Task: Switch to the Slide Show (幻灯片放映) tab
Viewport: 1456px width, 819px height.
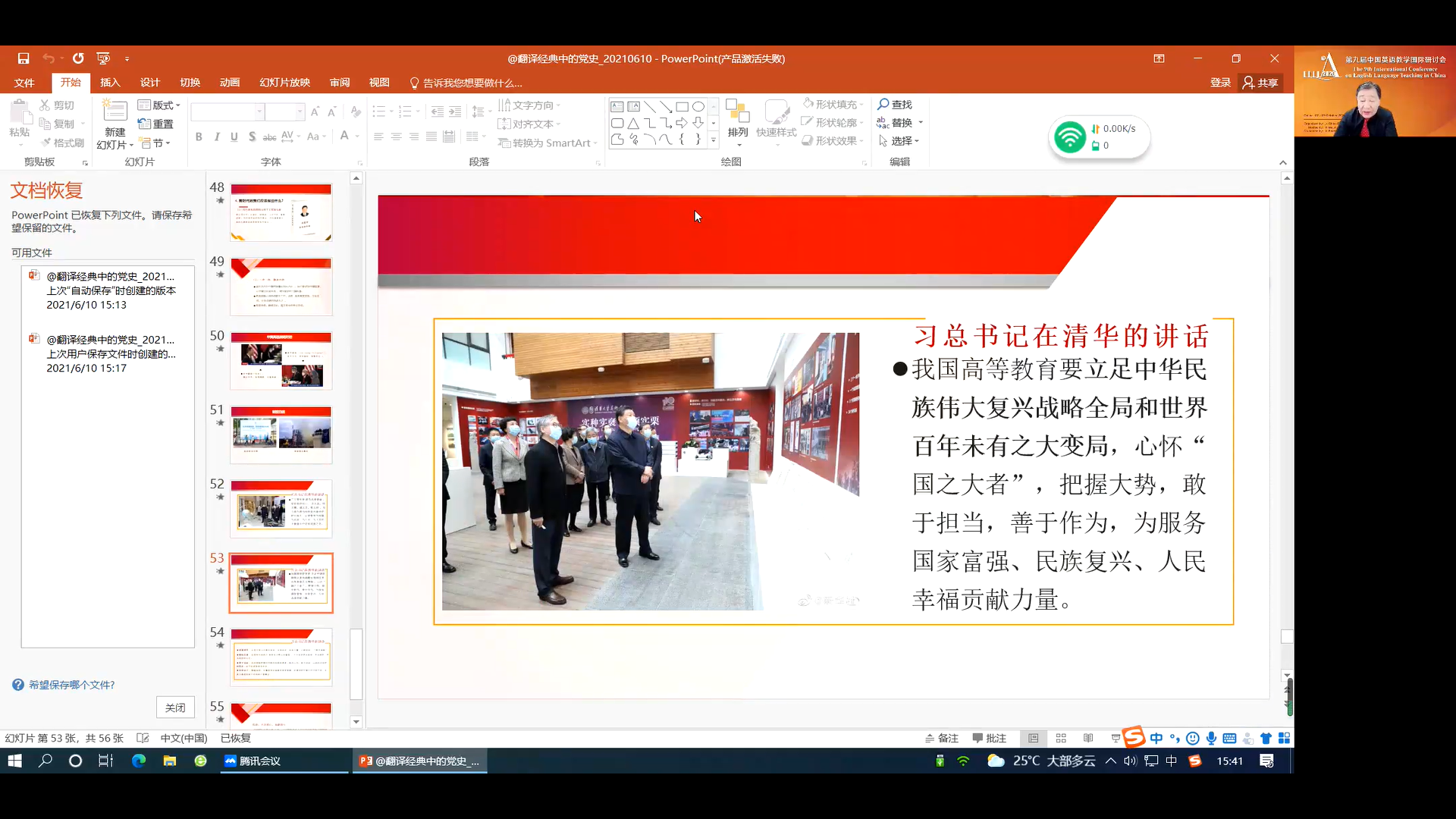Action: 285,83
